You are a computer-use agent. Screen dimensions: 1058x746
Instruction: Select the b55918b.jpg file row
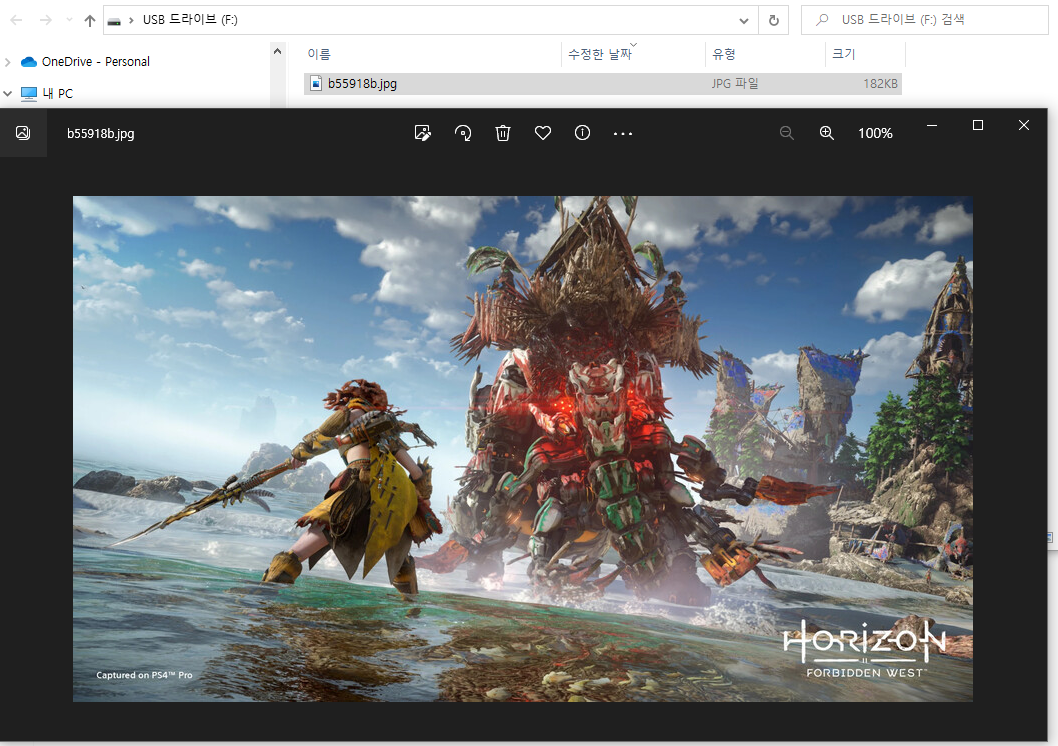pos(603,84)
